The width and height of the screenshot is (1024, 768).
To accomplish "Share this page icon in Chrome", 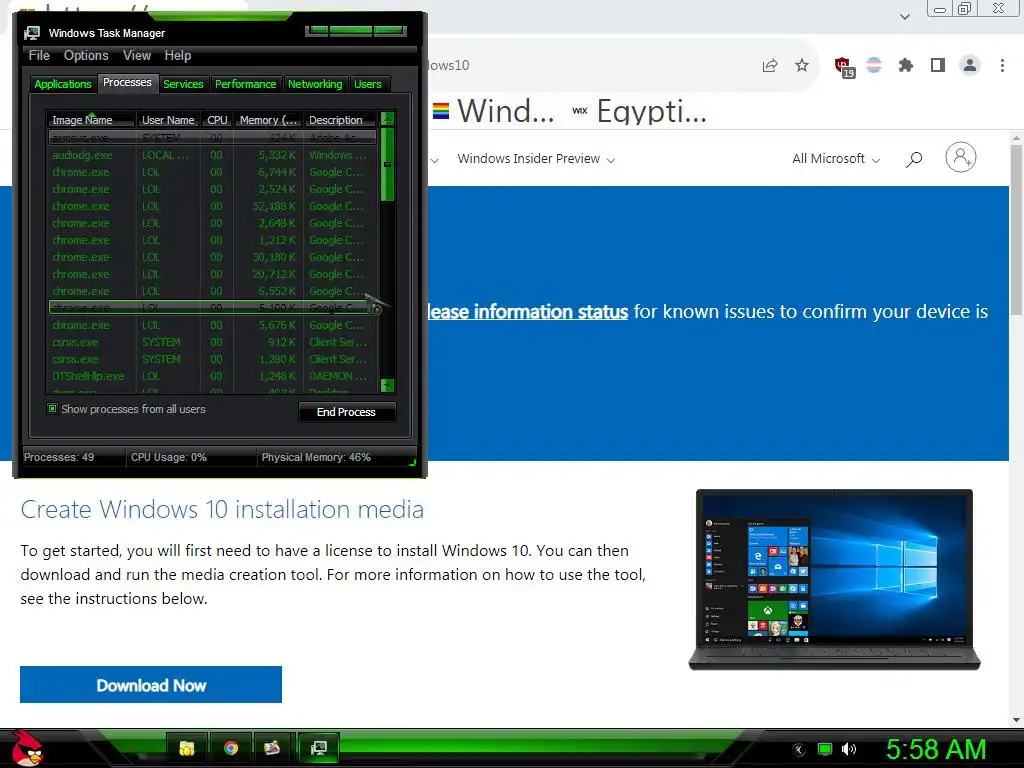I will (x=770, y=65).
